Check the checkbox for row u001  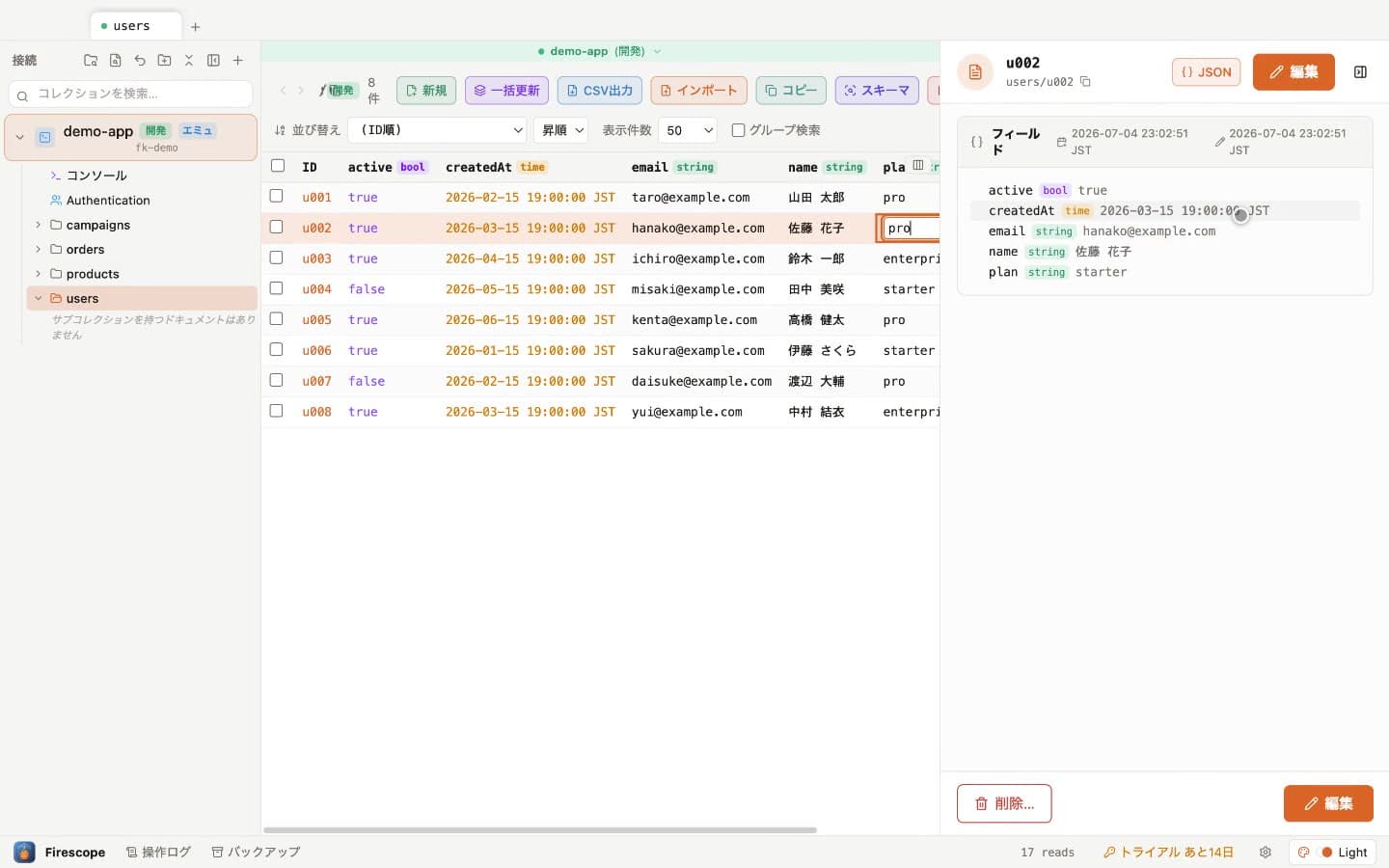coord(276,196)
